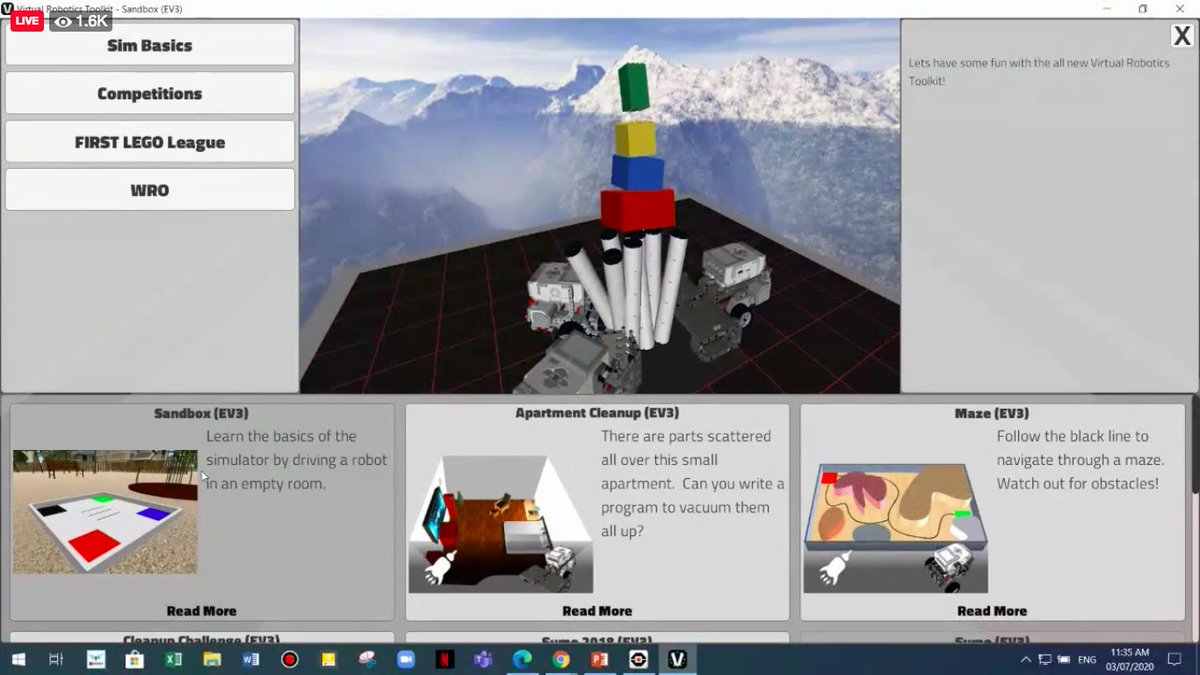This screenshot has width=1200, height=675.
Task: Click the Sandbox (EV3) card title
Action: 202,413
